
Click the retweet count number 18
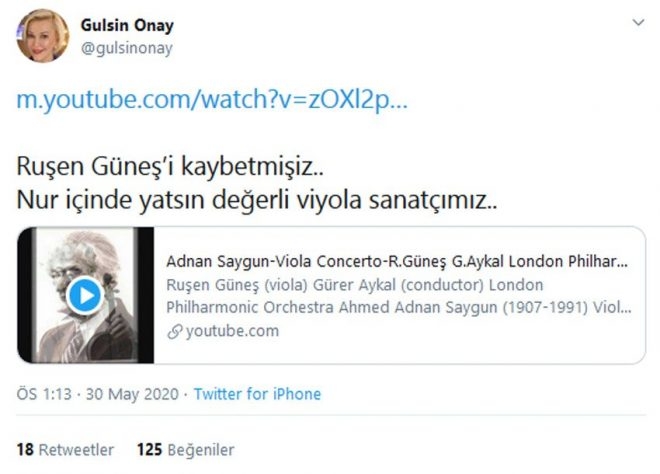pos(25,450)
